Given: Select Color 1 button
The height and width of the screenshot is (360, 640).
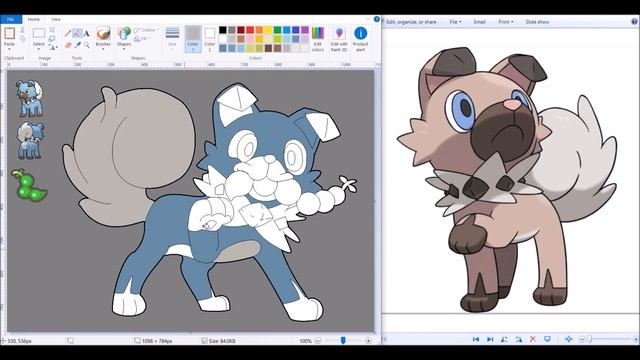Looking at the screenshot, I should (193, 39).
